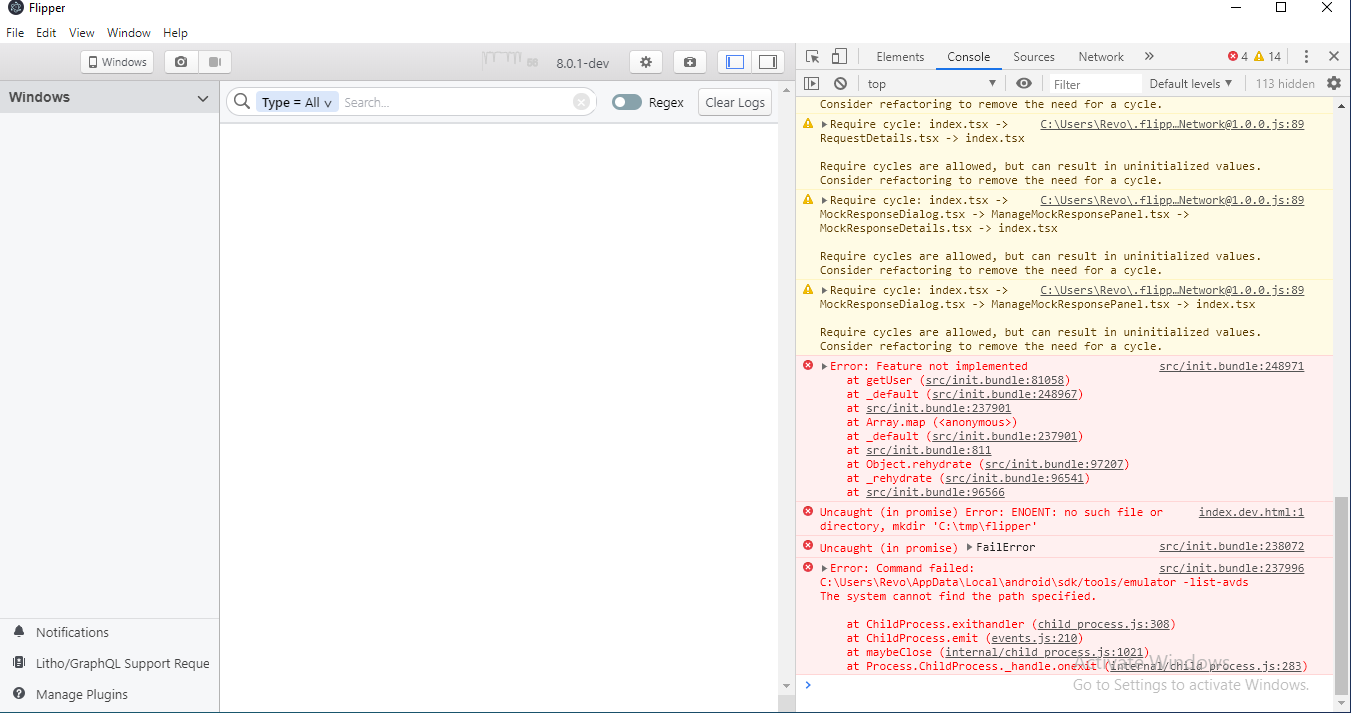The image size is (1351, 713).
Task: Toggle the left sidebar layout icon
Action: click(734, 61)
